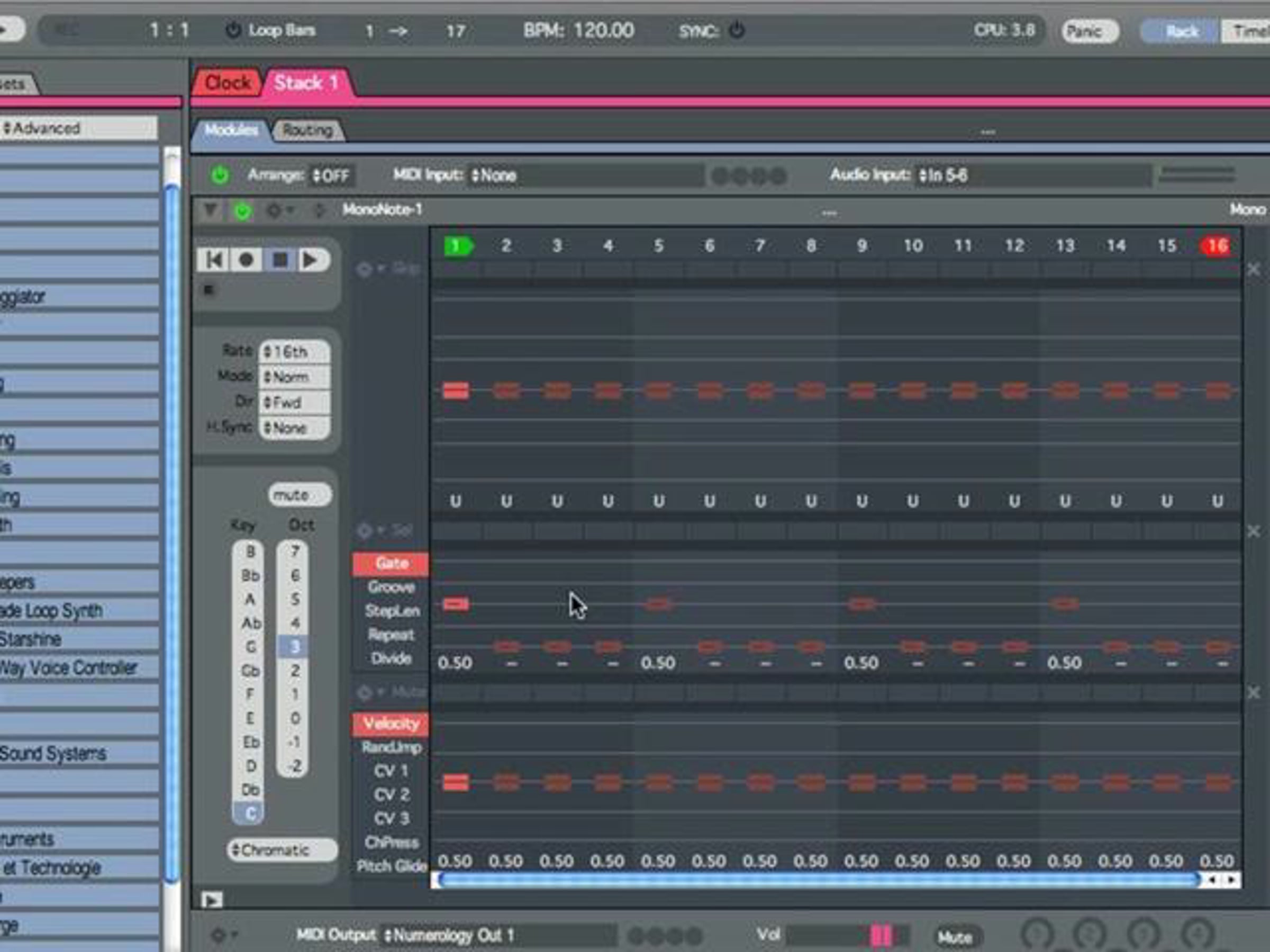The width and height of the screenshot is (1270, 952).
Task: Click the X at the end of the strip below step 16
Action: tap(1254, 269)
